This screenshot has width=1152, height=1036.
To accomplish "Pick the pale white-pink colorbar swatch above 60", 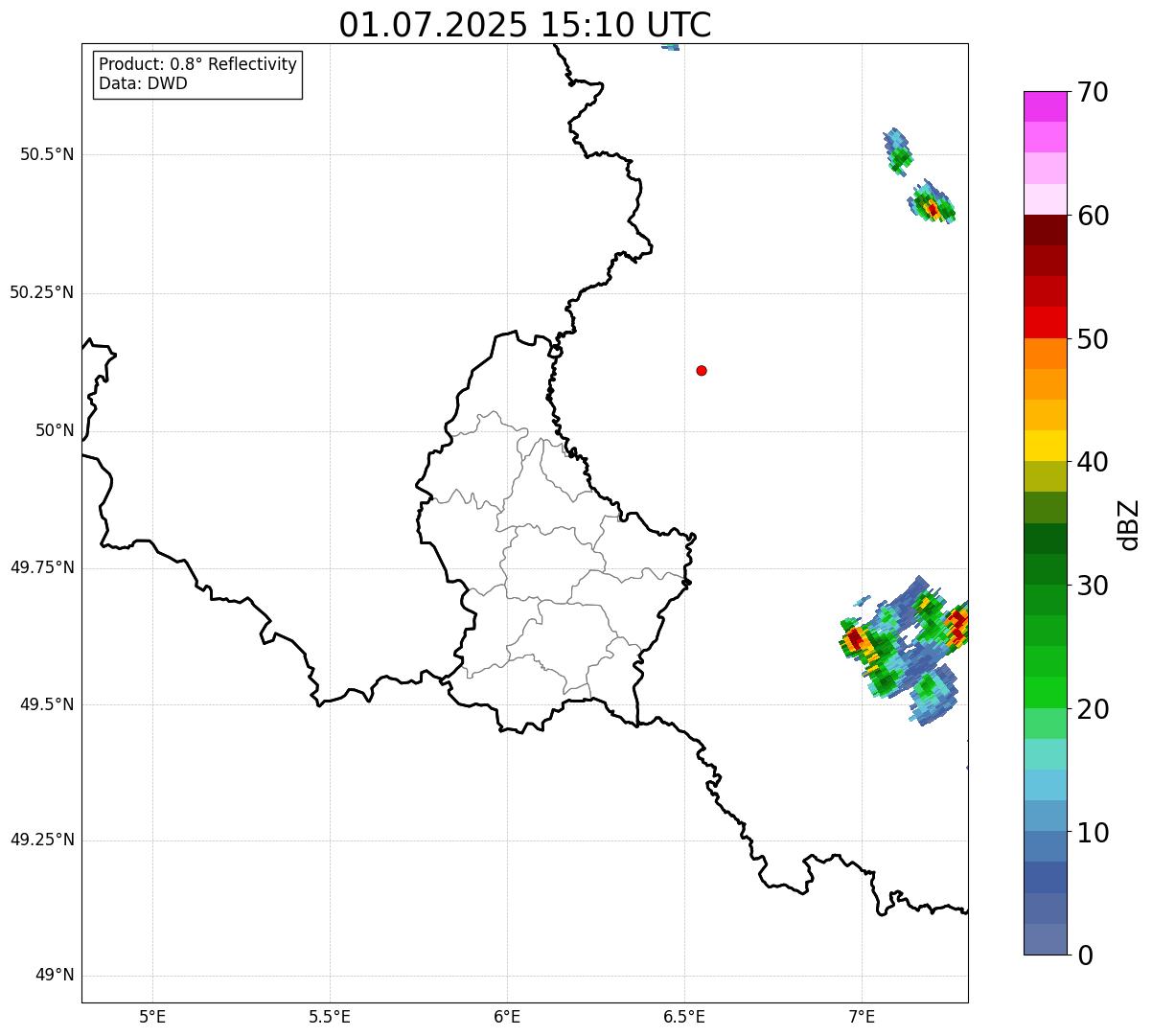I will 1045,199.
